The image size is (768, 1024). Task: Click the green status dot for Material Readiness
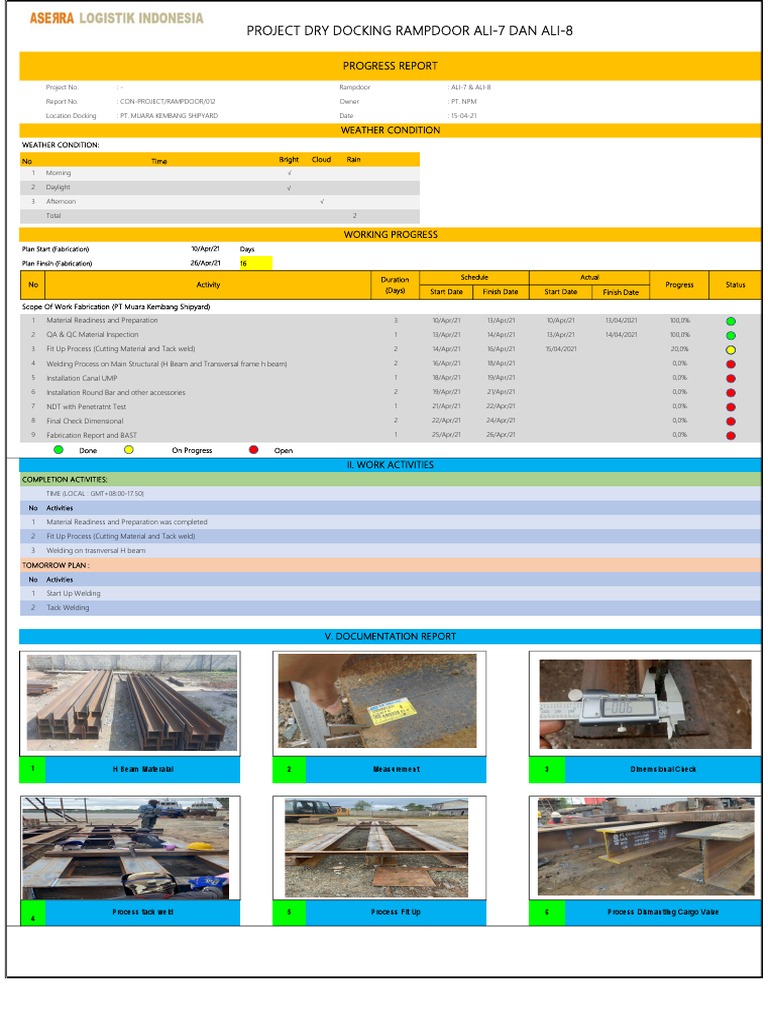click(731, 321)
